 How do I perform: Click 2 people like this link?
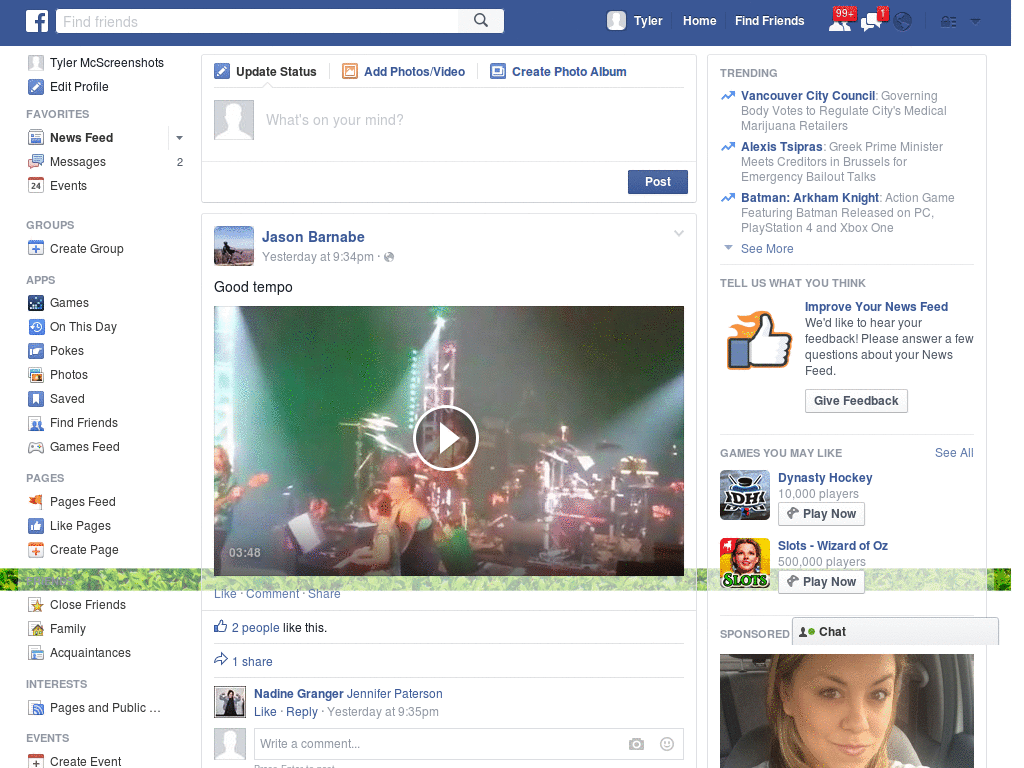255,628
